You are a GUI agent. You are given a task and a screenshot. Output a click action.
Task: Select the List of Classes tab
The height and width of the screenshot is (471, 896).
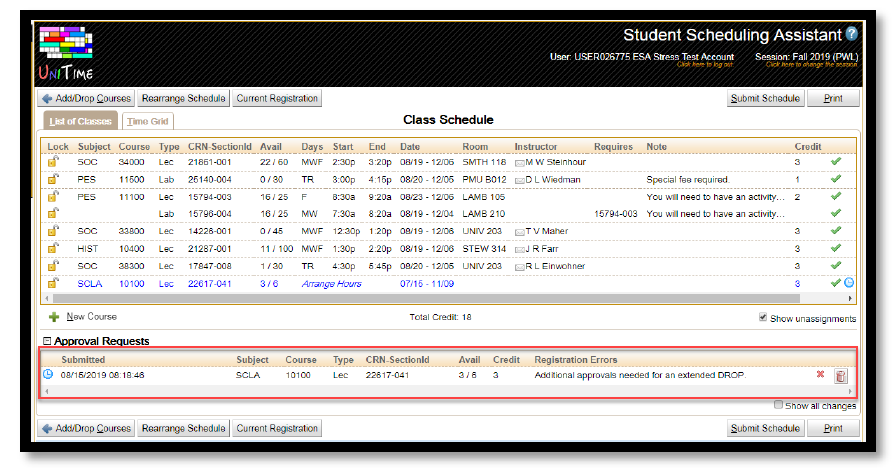pyautogui.click(x=80, y=122)
